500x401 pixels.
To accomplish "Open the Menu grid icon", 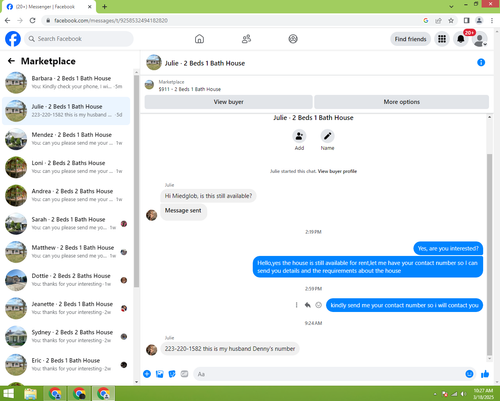I will tap(442, 39).
